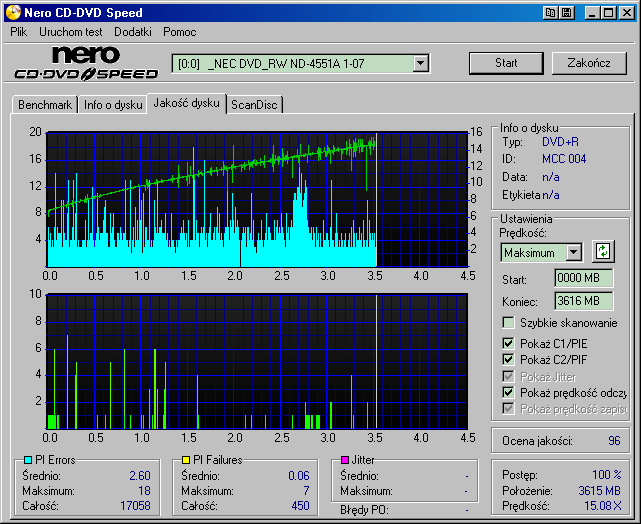Image resolution: width=641 pixels, height=524 pixels.
Task: Click the Postęp value 100 %
Action: point(607,475)
